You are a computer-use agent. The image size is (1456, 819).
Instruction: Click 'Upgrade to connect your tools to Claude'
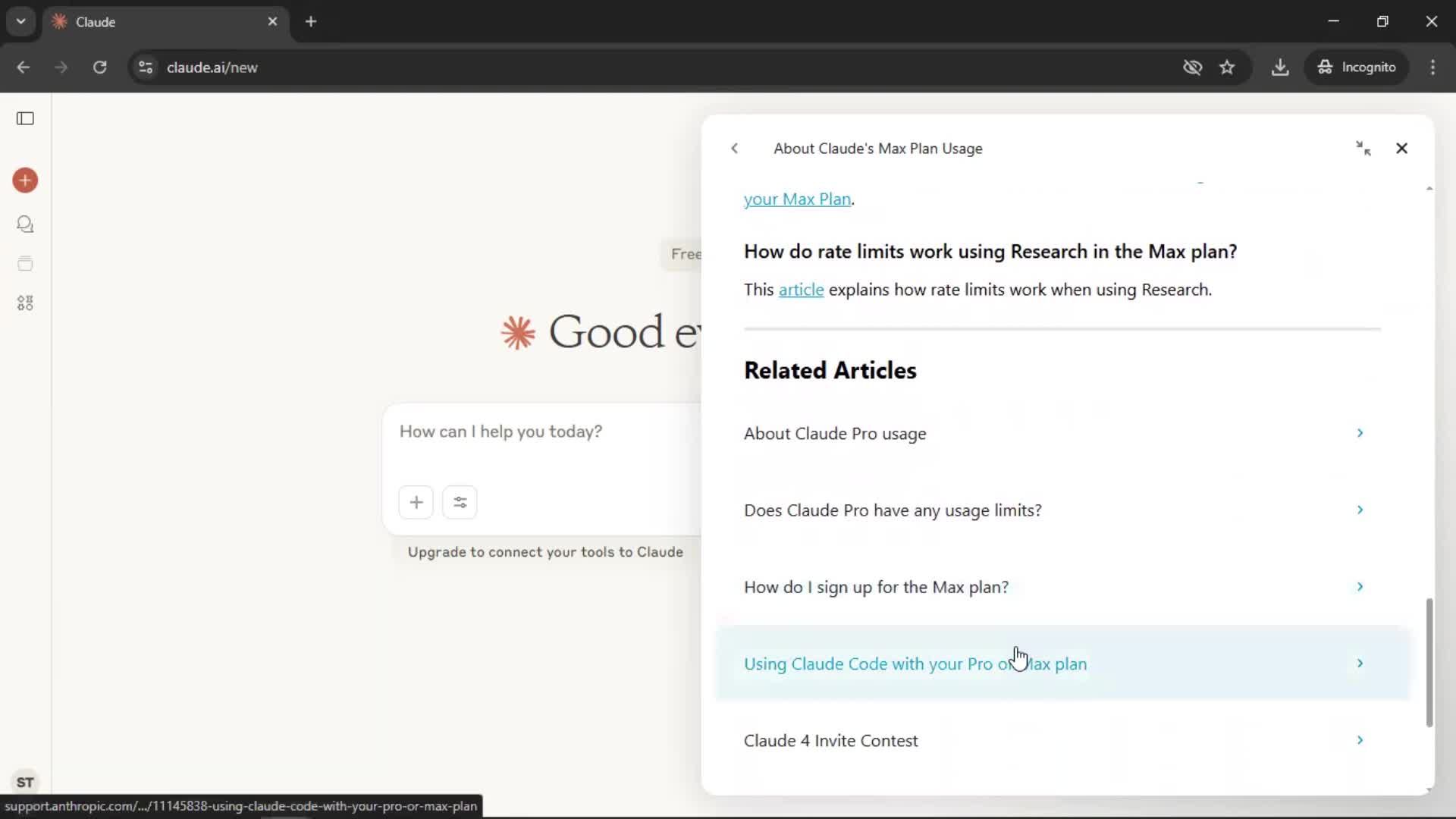[545, 552]
